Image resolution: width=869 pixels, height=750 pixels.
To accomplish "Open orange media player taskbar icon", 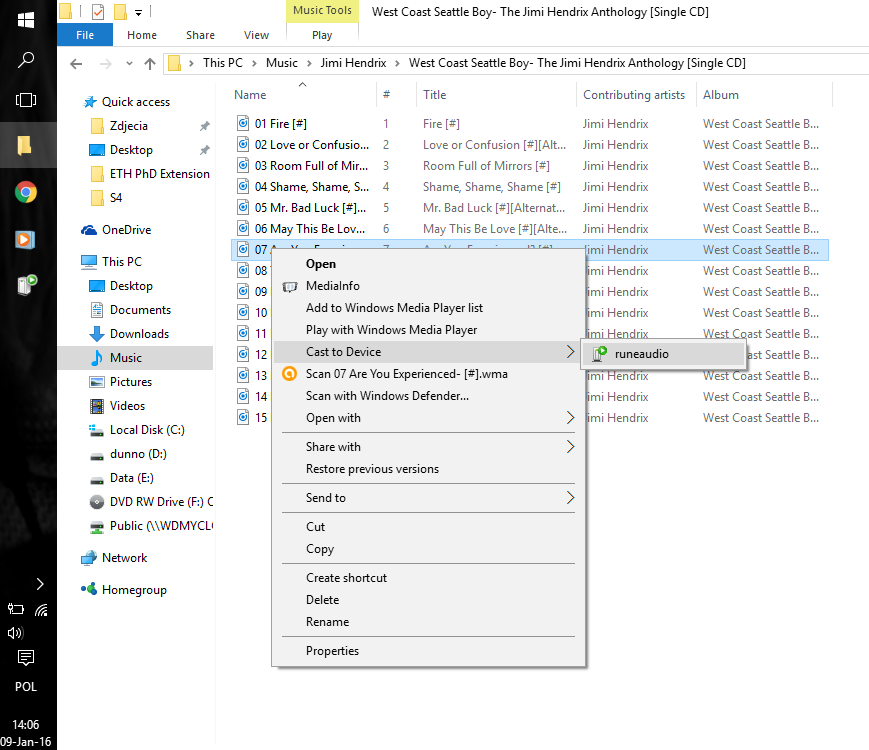I will [x=24, y=239].
